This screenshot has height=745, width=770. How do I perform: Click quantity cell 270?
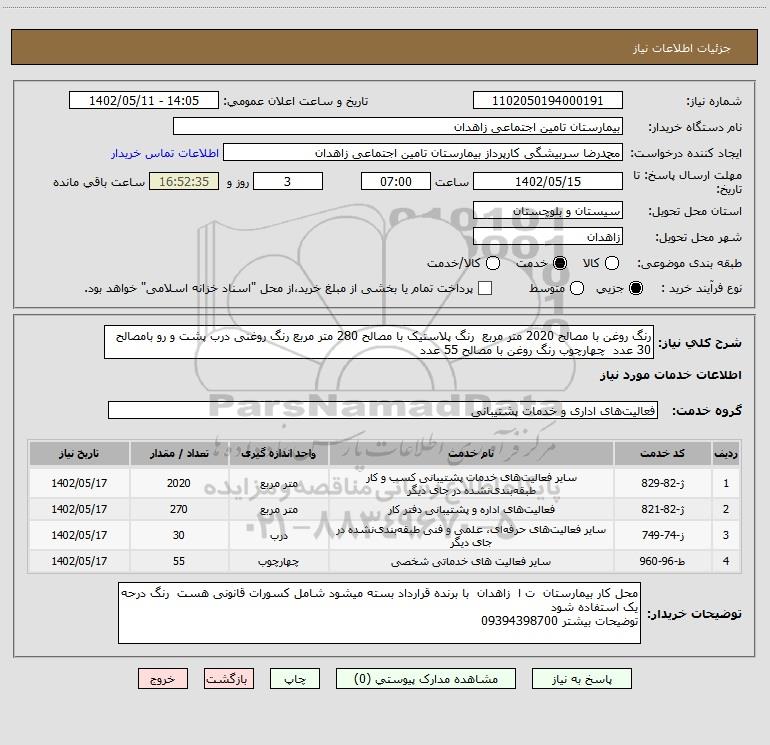(179, 509)
